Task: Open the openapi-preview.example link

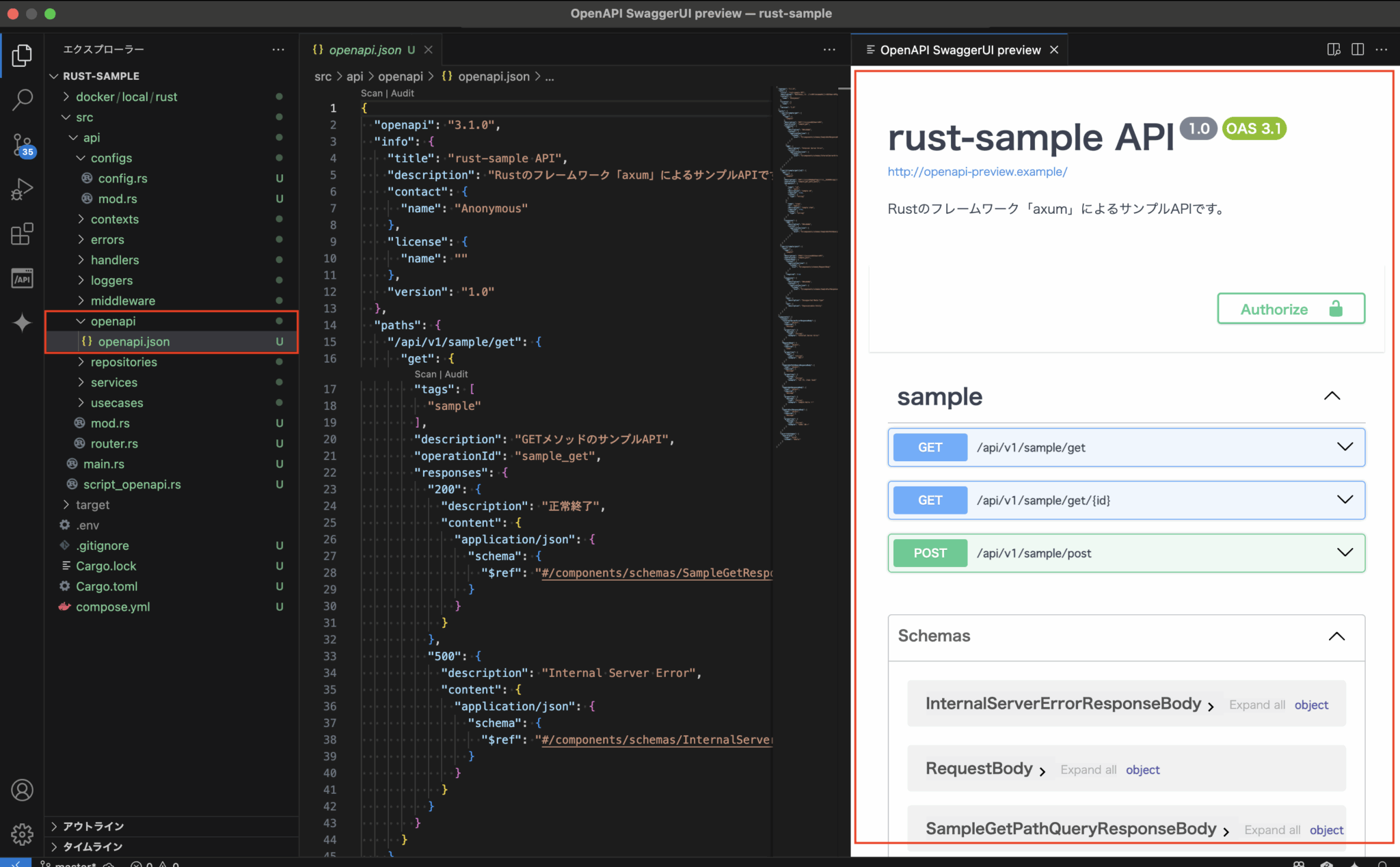Action: coord(977,171)
